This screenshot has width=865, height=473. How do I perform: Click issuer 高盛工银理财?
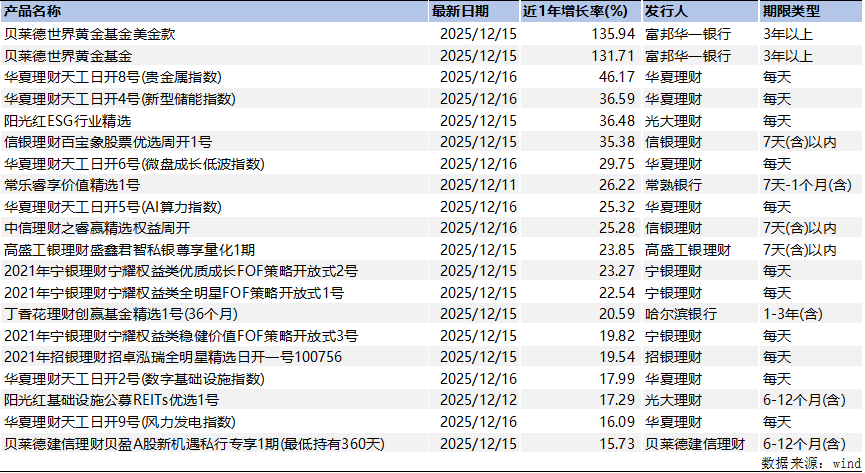tap(688, 250)
